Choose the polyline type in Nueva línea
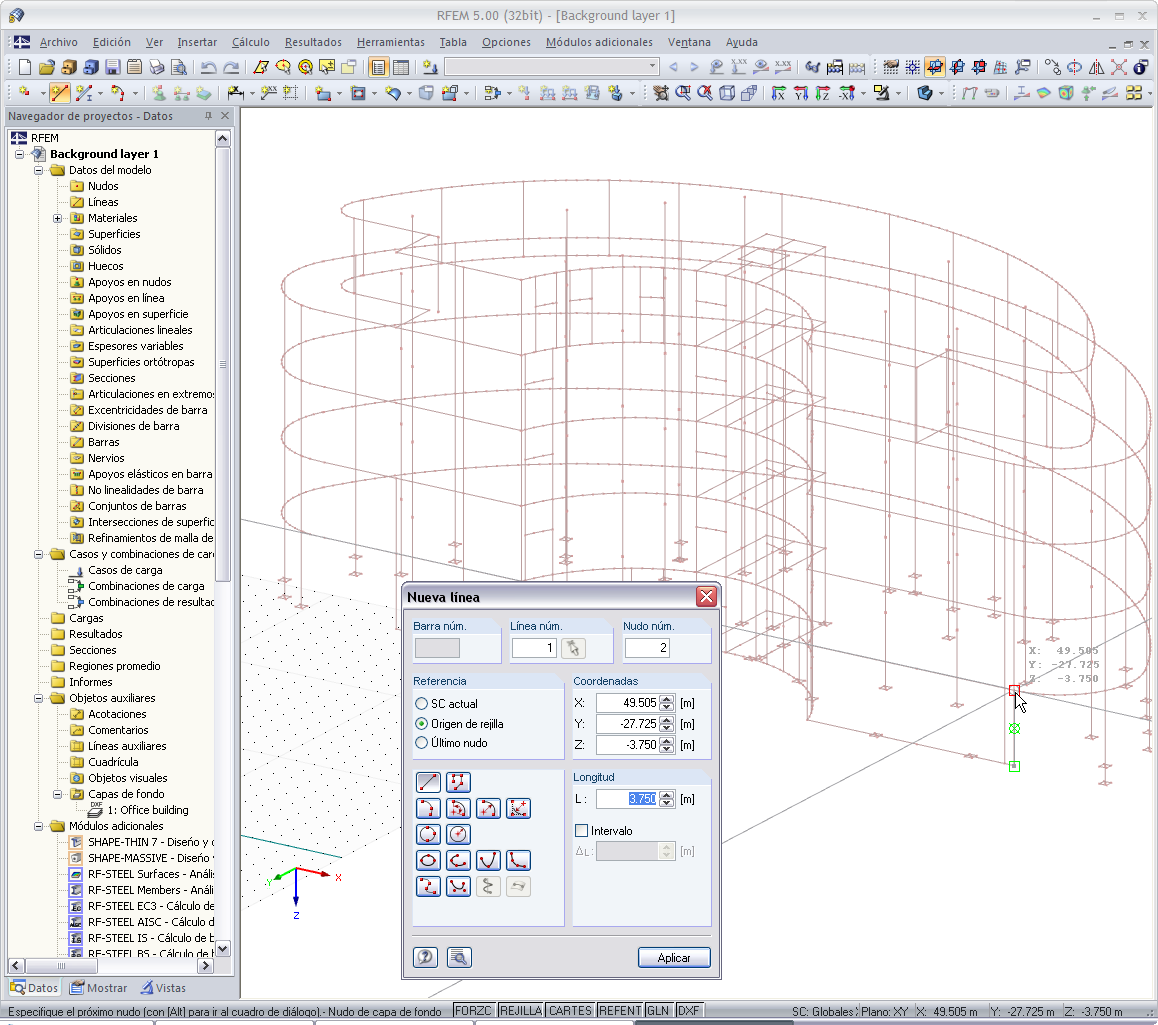 [458, 782]
